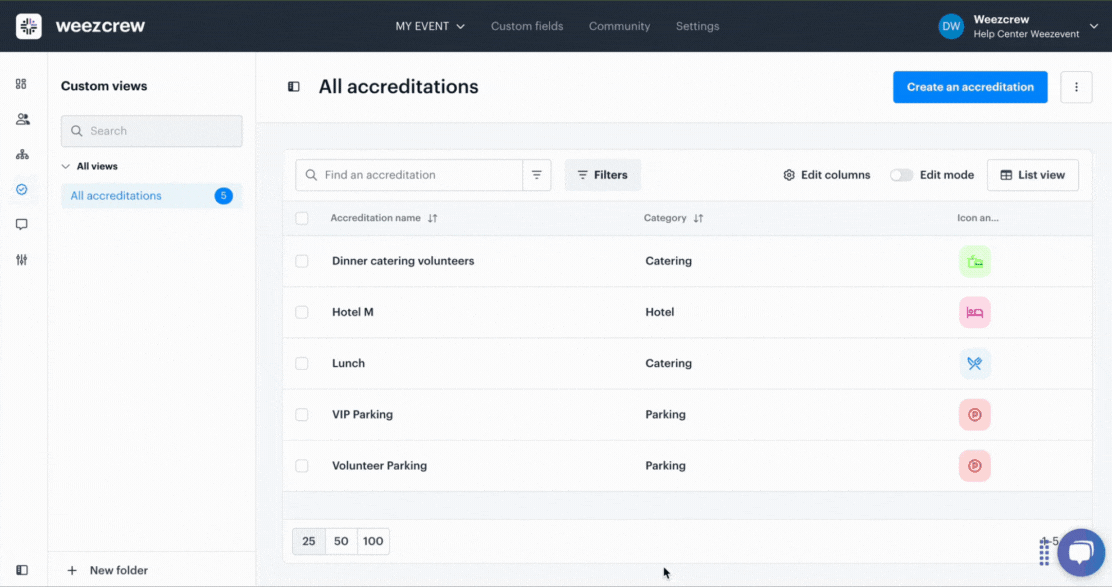Click the Hotel M pink bed icon

click(x=974, y=313)
